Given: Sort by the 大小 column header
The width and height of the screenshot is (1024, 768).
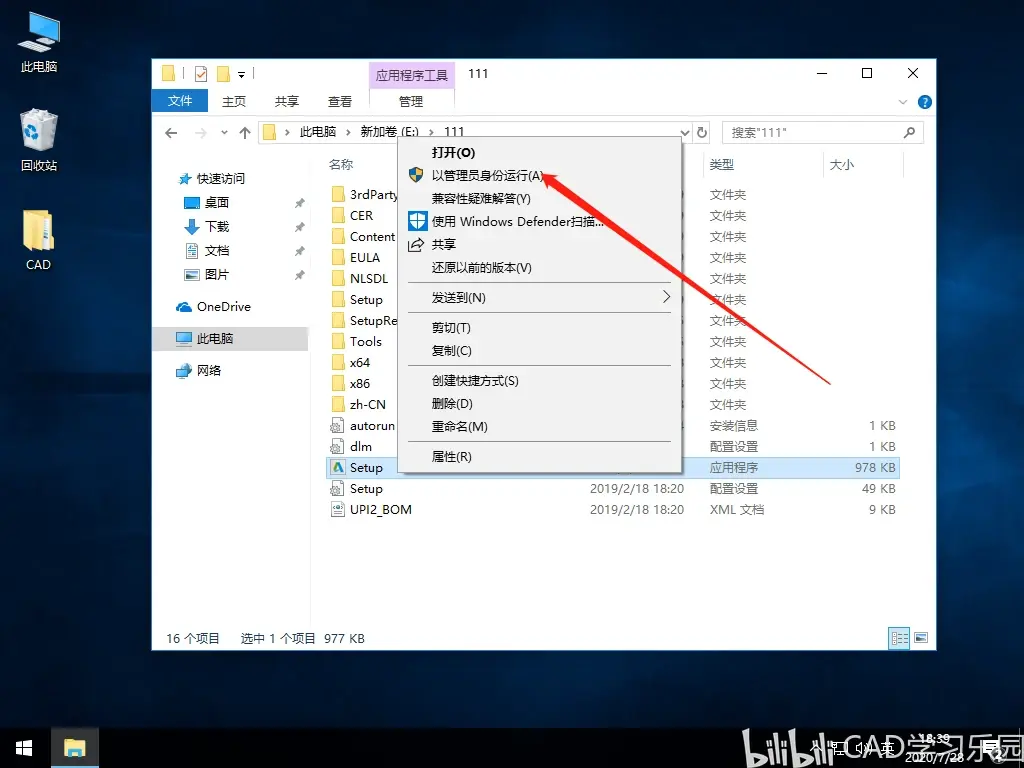Looking at the screenshot, I should (x=841, y=165).
